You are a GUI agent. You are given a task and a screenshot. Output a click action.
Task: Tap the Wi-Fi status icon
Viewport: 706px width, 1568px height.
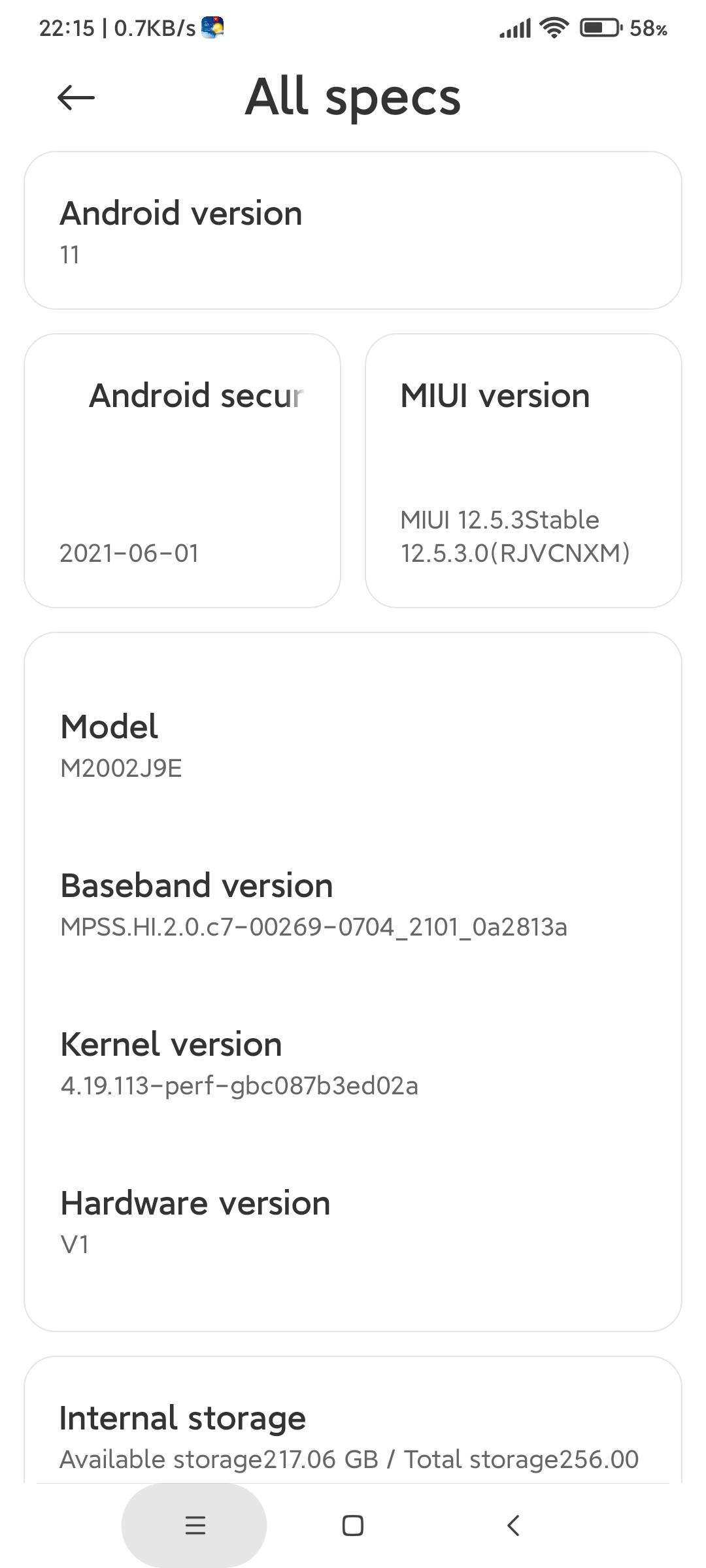coord(554,28)
